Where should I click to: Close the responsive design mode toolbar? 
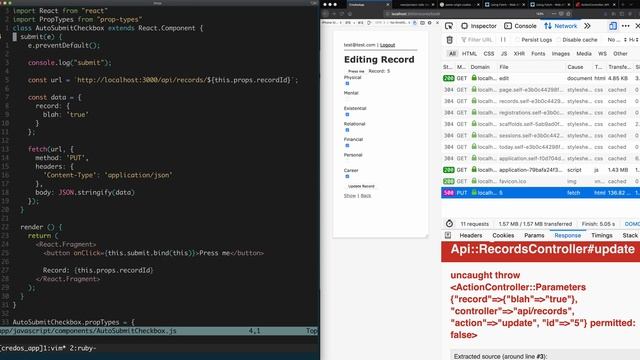coord(437,23)
